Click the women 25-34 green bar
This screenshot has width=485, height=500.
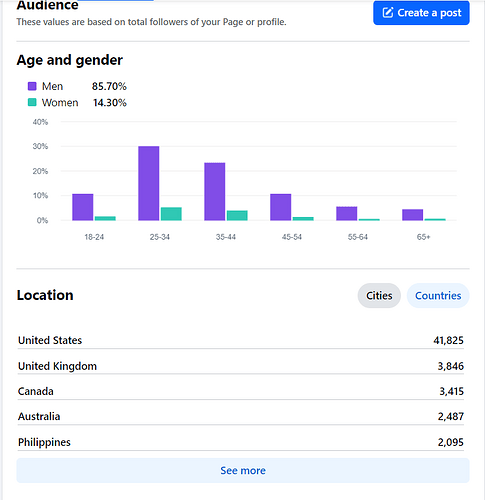(171, 214)
